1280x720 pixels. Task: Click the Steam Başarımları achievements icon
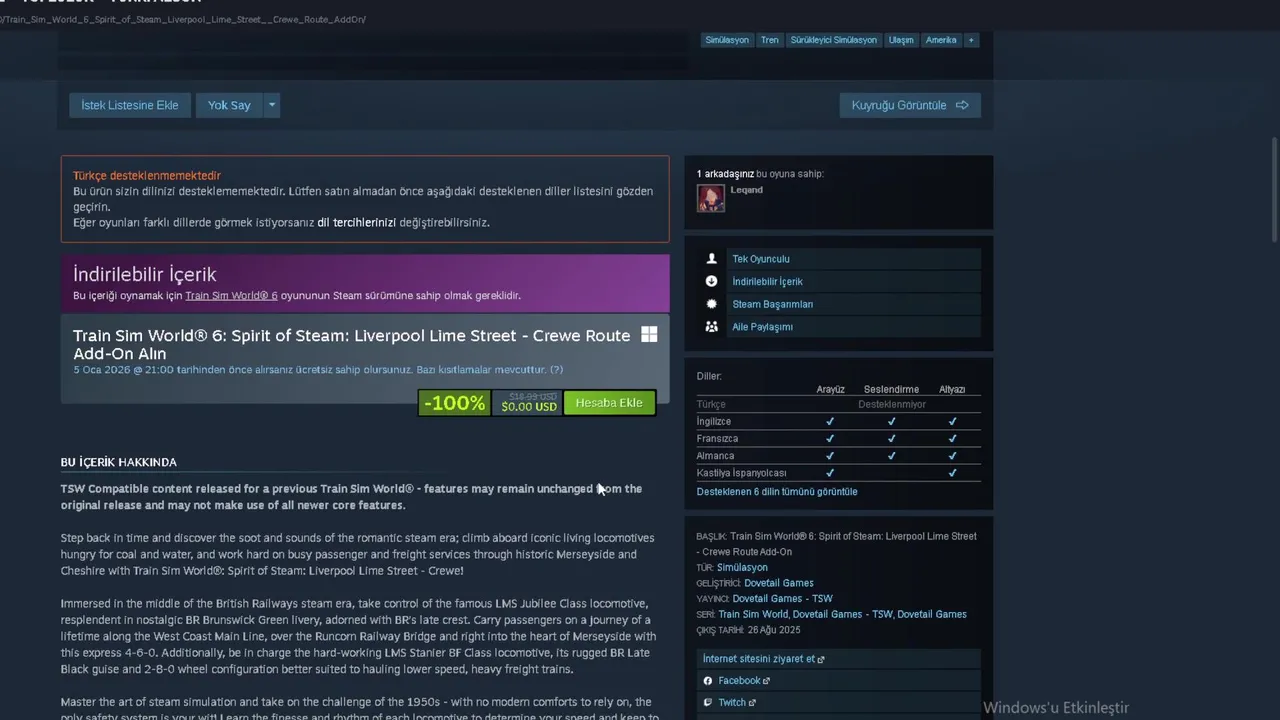point(712,304)
